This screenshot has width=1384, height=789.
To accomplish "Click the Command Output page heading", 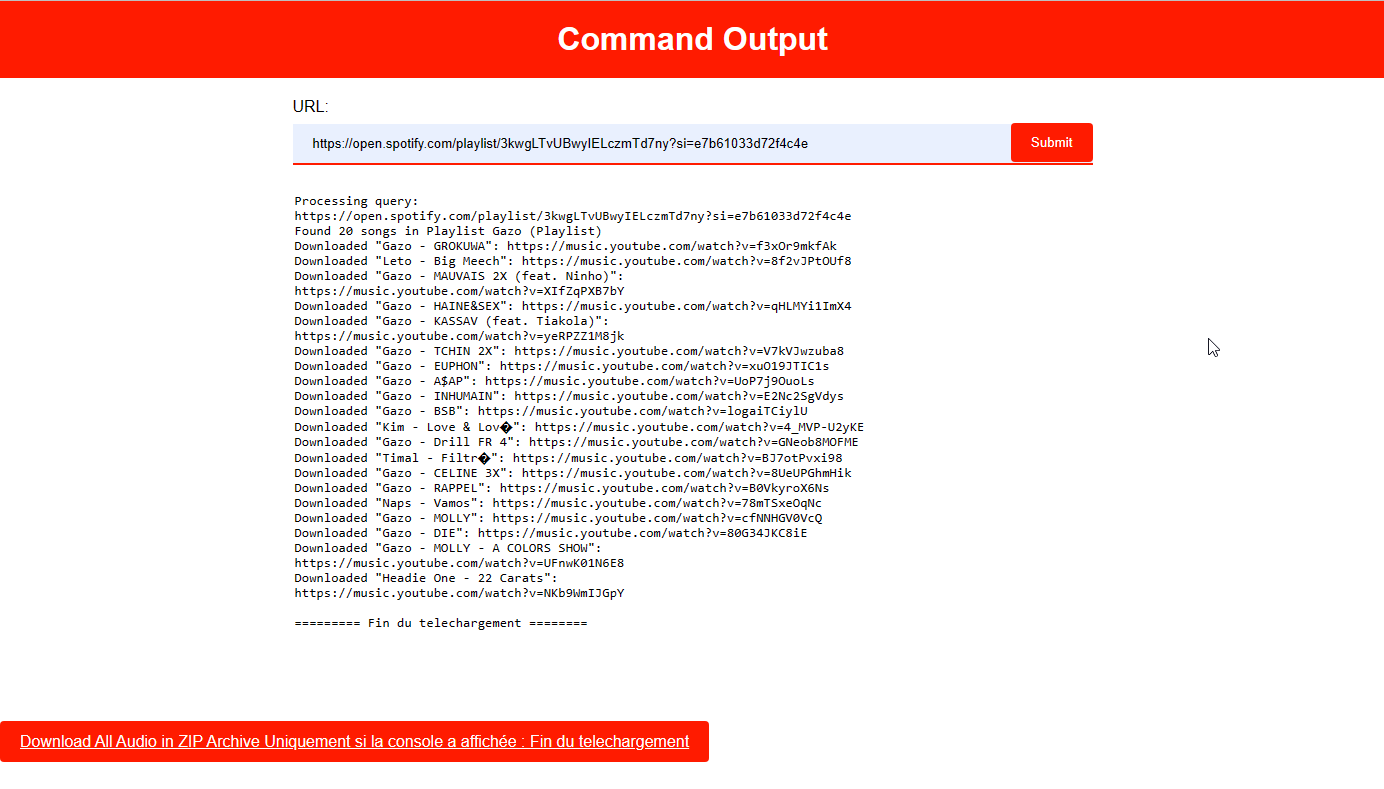I will point(692,39).
